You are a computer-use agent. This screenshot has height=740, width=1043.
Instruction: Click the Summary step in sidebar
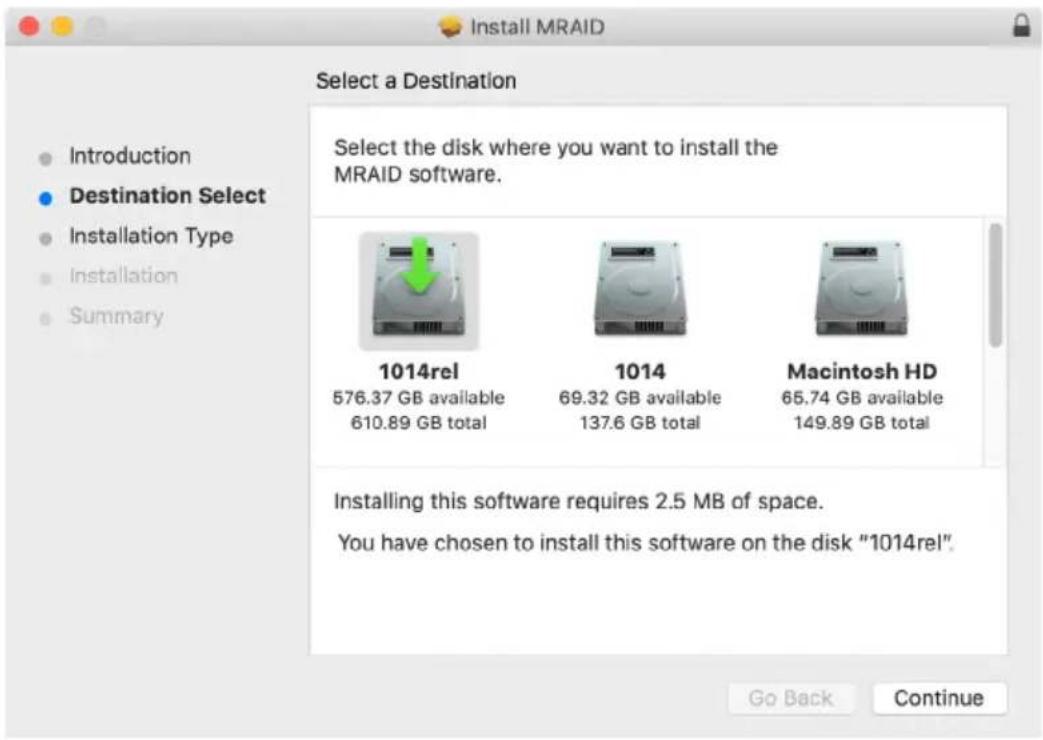coord(116,316)
